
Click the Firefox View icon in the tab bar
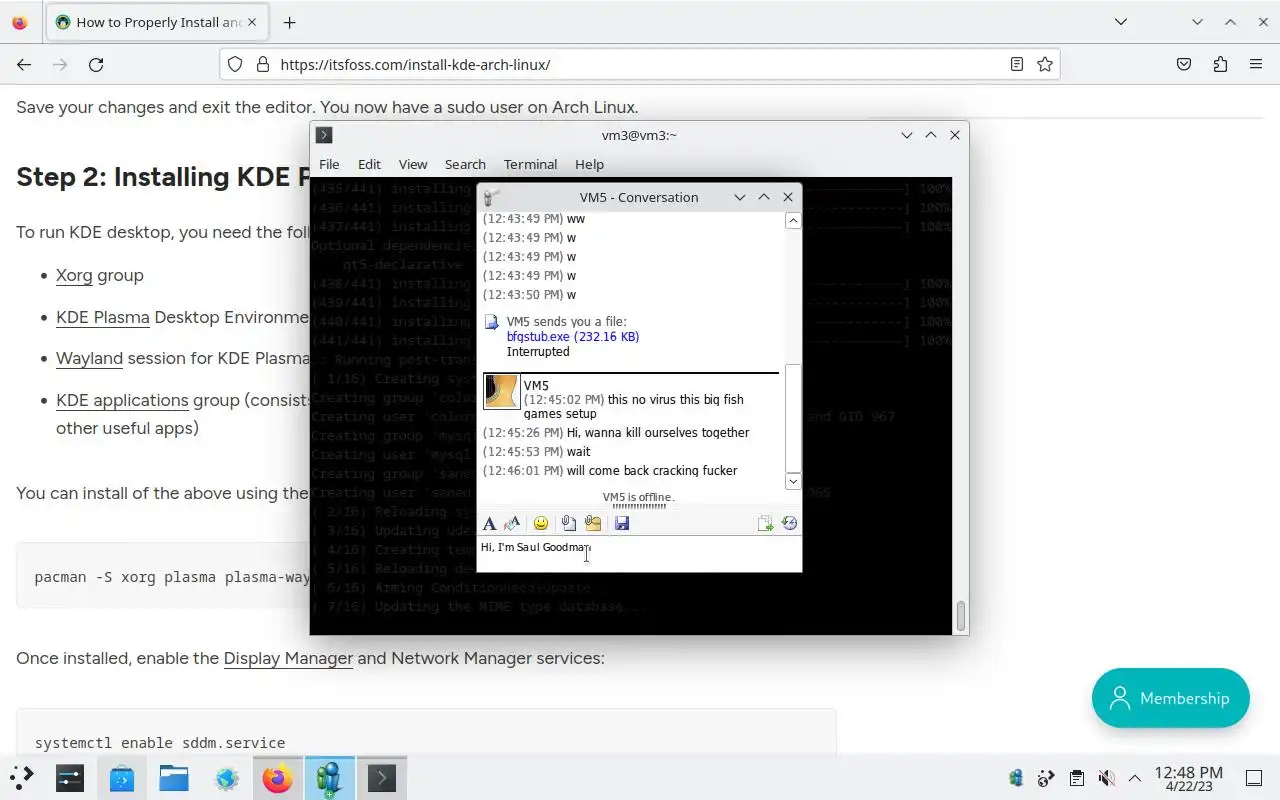[x=20, y=22]
